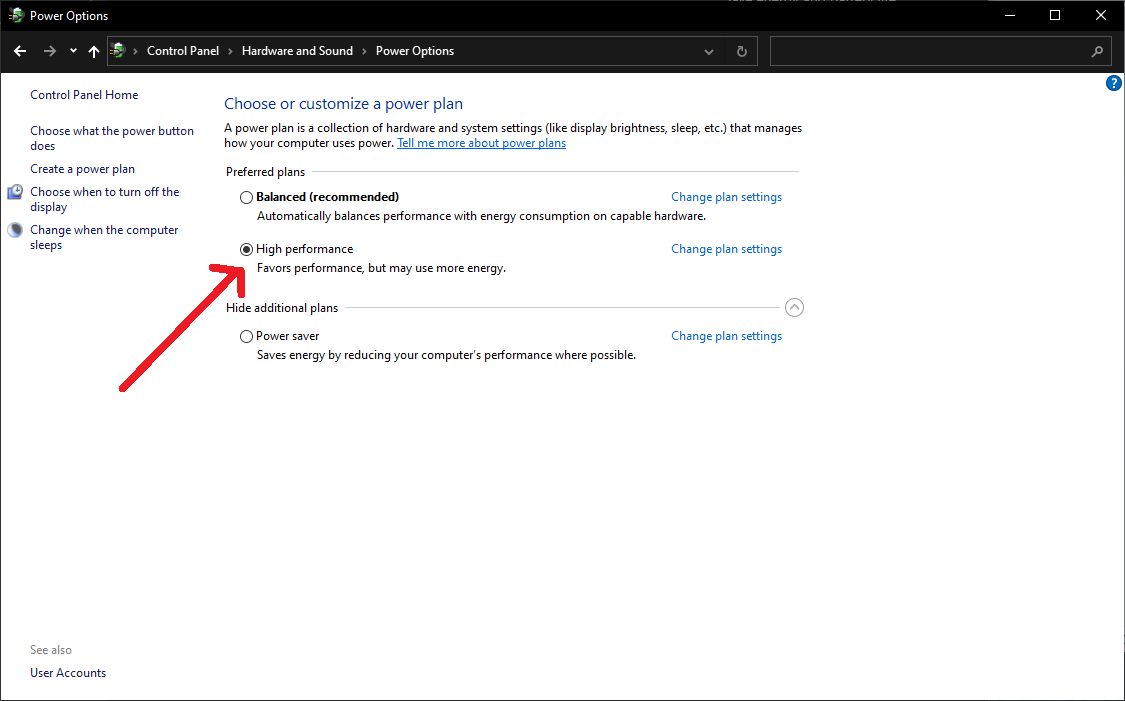Click the Back navigation arrow
Image resolution: width=1125 pixels, height=701 pixels.
click(20, 51)
